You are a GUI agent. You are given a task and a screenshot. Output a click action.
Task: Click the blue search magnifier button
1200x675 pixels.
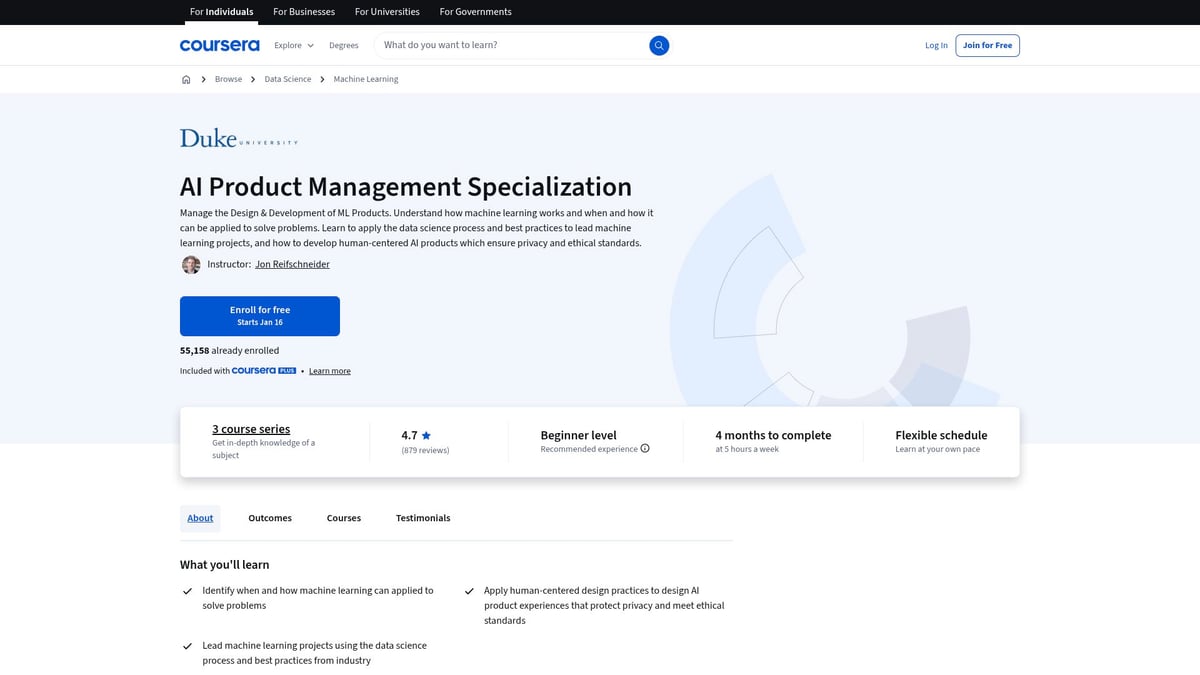658,45
